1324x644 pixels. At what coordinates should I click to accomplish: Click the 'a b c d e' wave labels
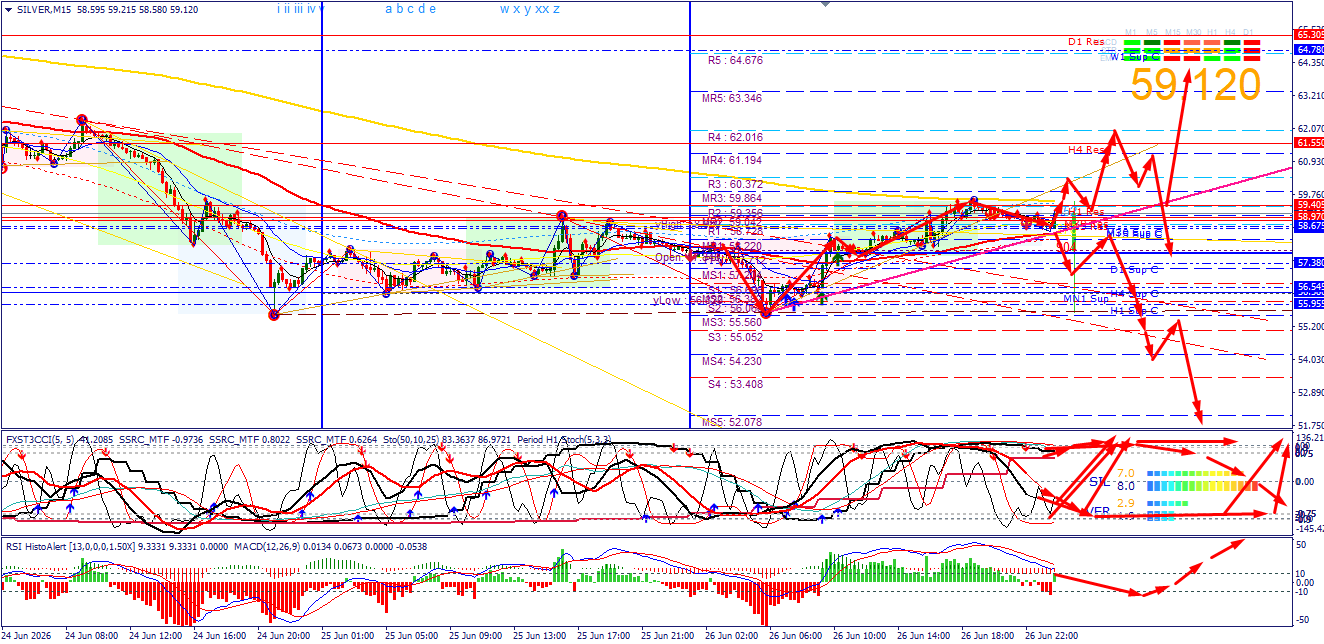pos(410,9)
